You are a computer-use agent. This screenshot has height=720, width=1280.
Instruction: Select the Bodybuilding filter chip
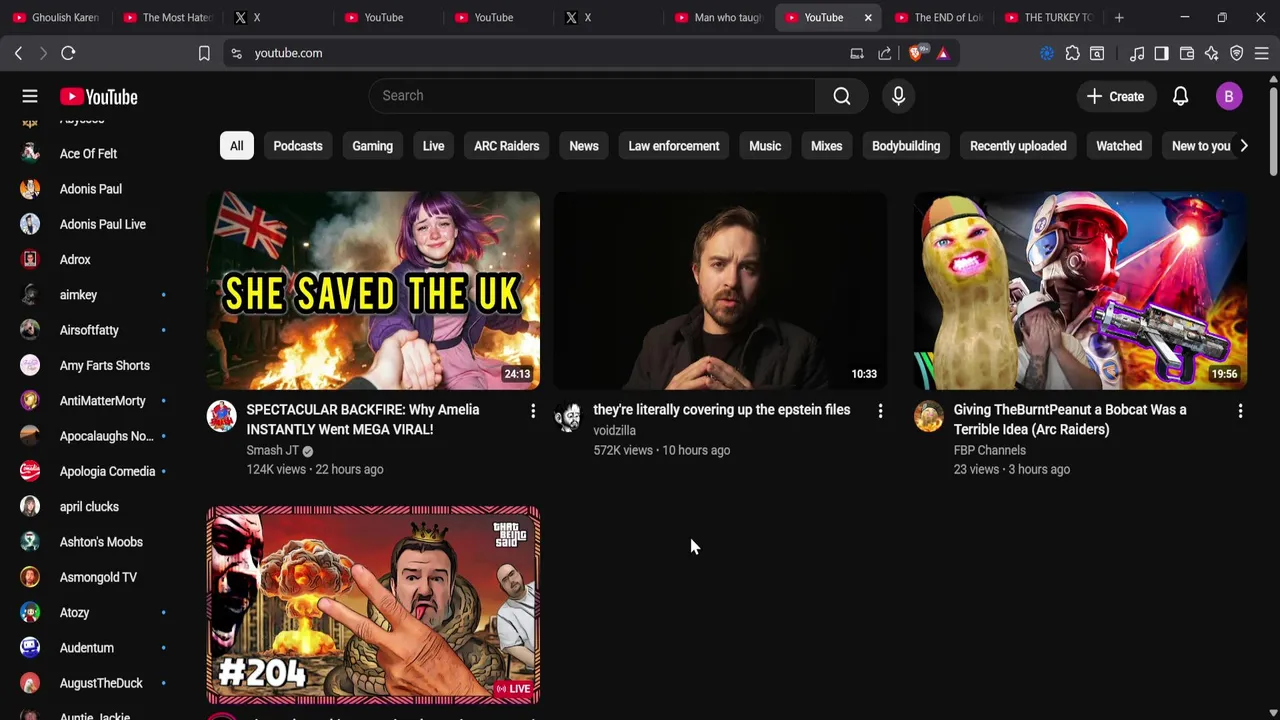pyautogui.click(x=906, y=146)
